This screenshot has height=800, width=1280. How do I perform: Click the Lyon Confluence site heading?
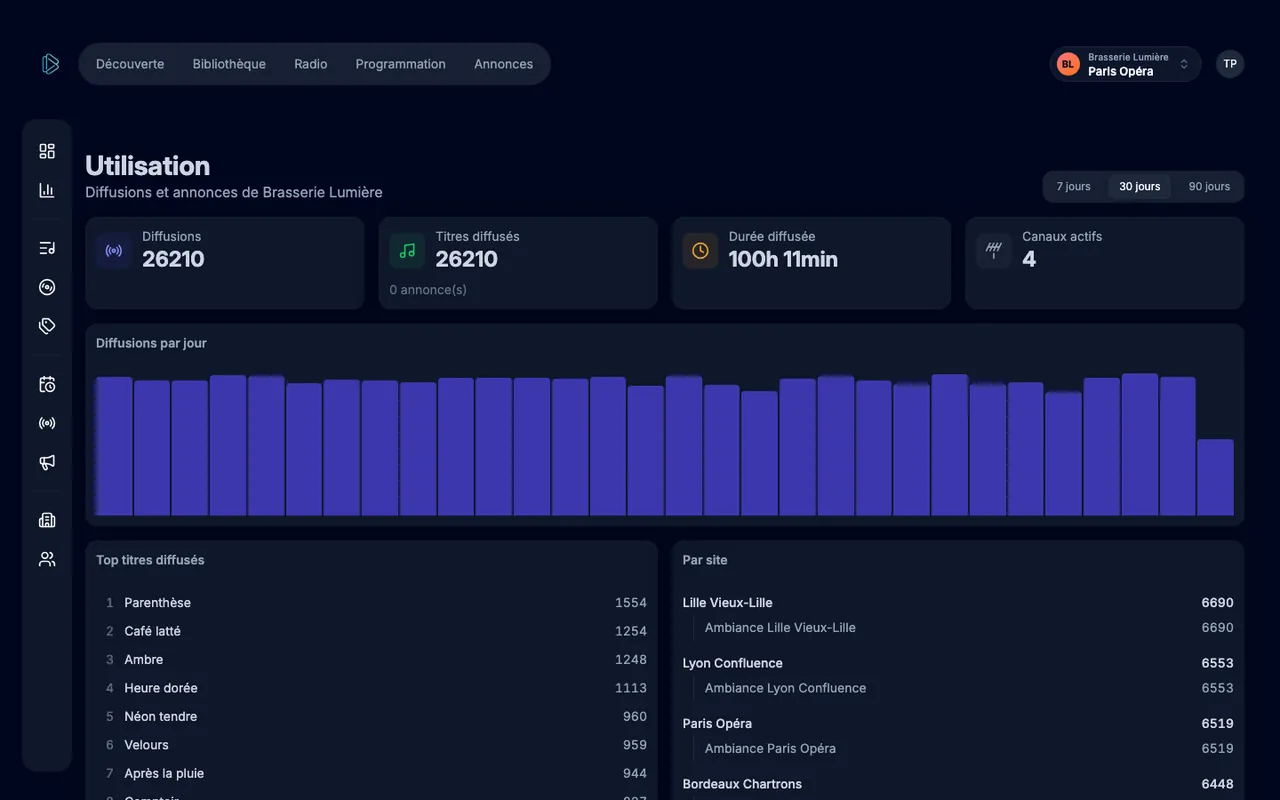point(733,663)
